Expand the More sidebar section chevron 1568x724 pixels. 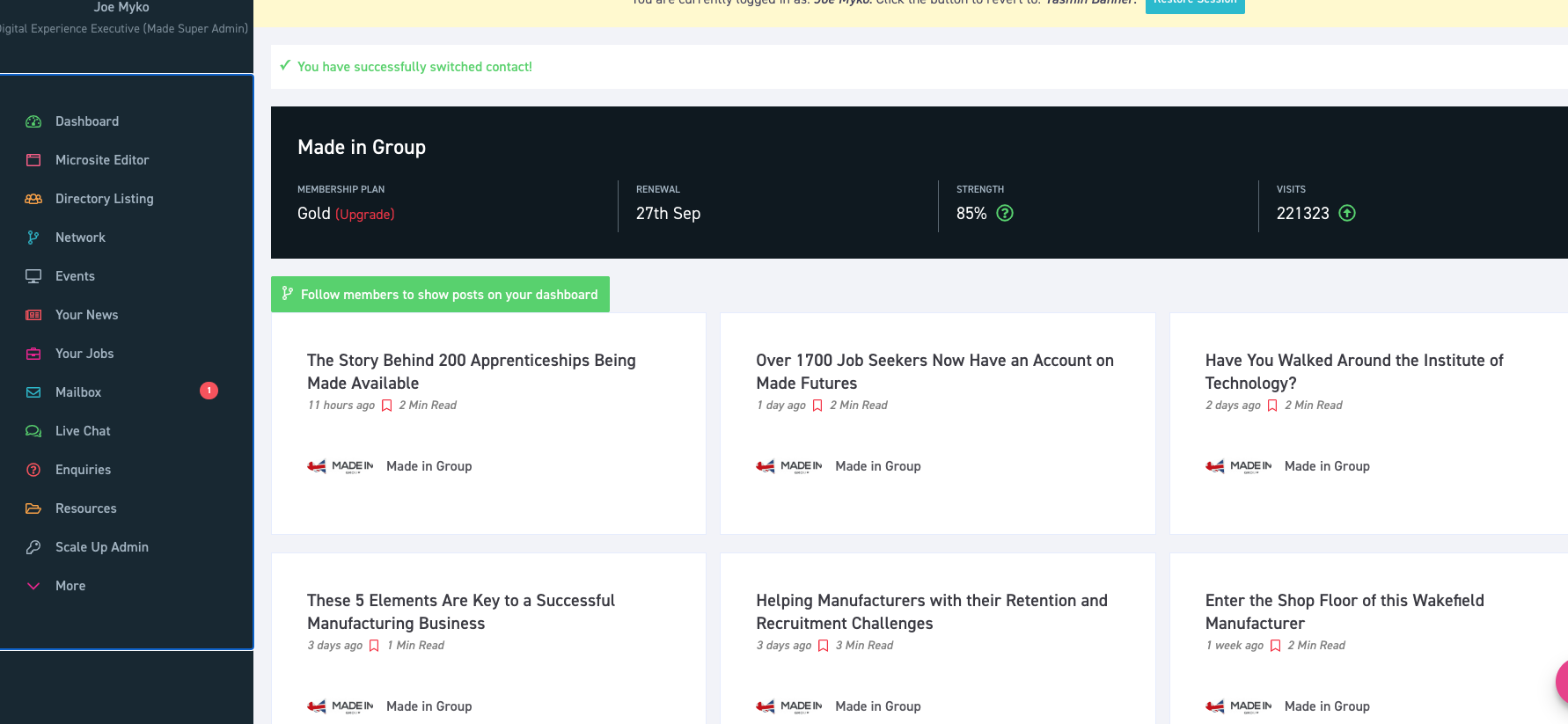pos(33,586)
